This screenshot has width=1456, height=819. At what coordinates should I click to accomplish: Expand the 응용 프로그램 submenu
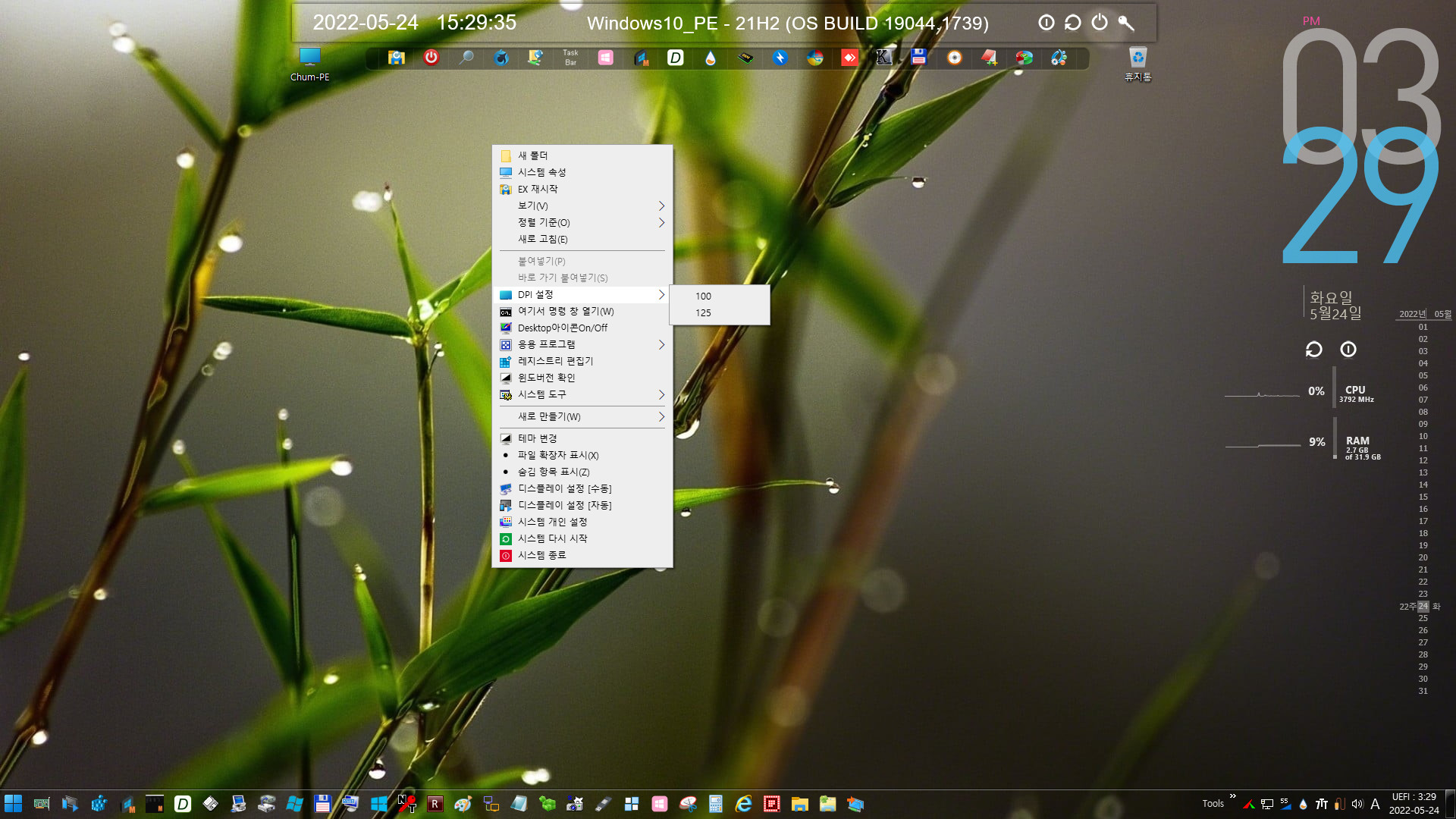point(582,344)
